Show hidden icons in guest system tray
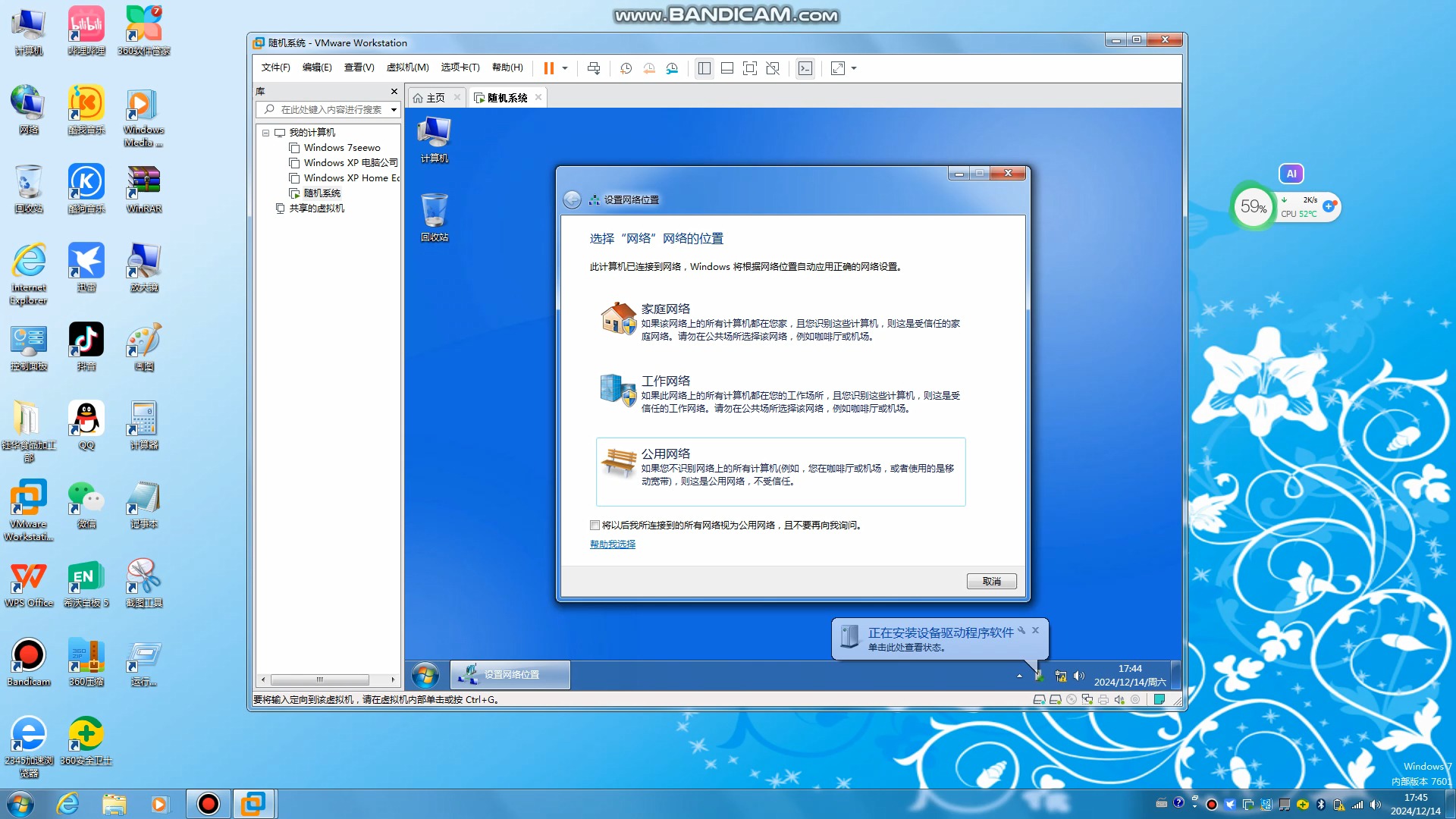The height and width of the screenshot is (819, 1456). [x=1019, y=676]
